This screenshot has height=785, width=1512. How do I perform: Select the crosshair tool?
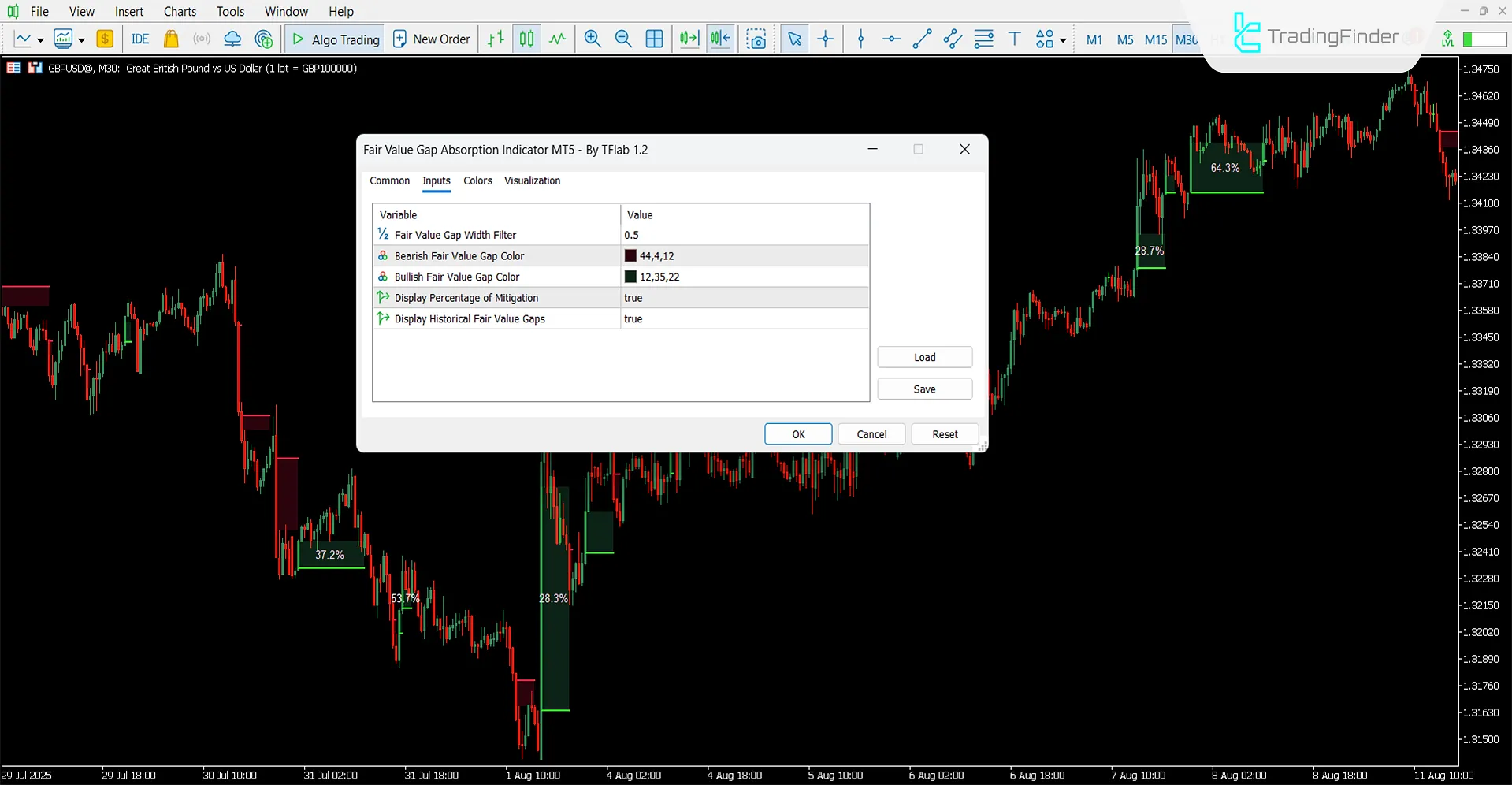(825, 38)
